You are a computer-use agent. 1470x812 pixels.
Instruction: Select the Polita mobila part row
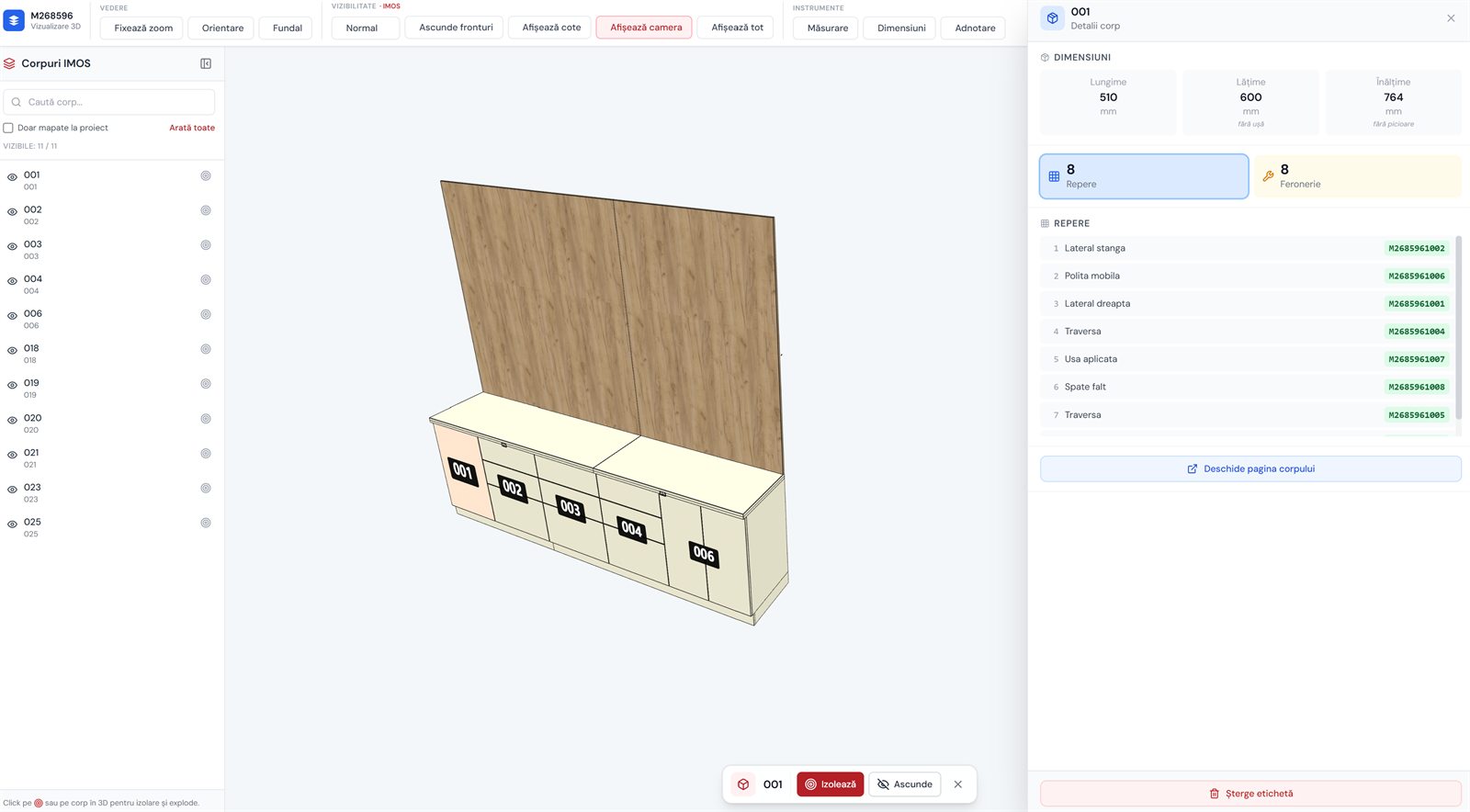coord(1246,276)
